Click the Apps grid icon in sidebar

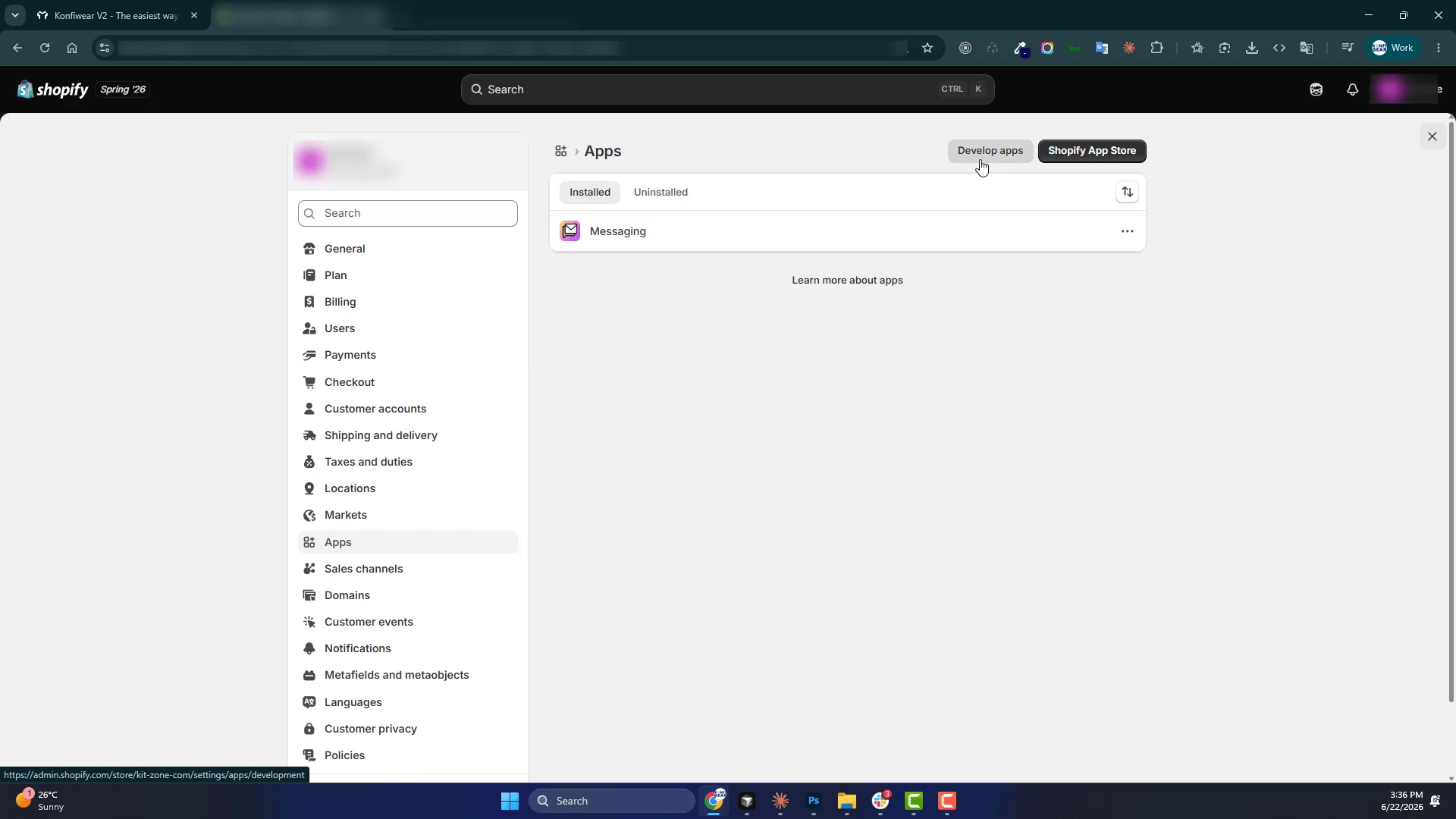pos(309,542)
